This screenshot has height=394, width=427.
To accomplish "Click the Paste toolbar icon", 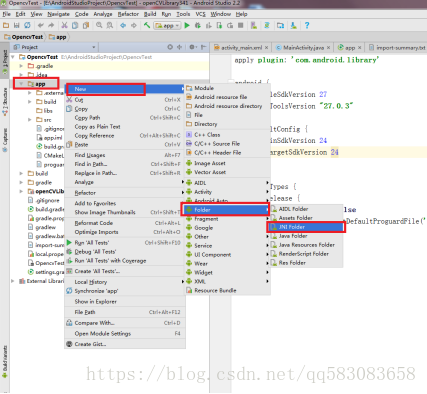I will coord(86,25).
